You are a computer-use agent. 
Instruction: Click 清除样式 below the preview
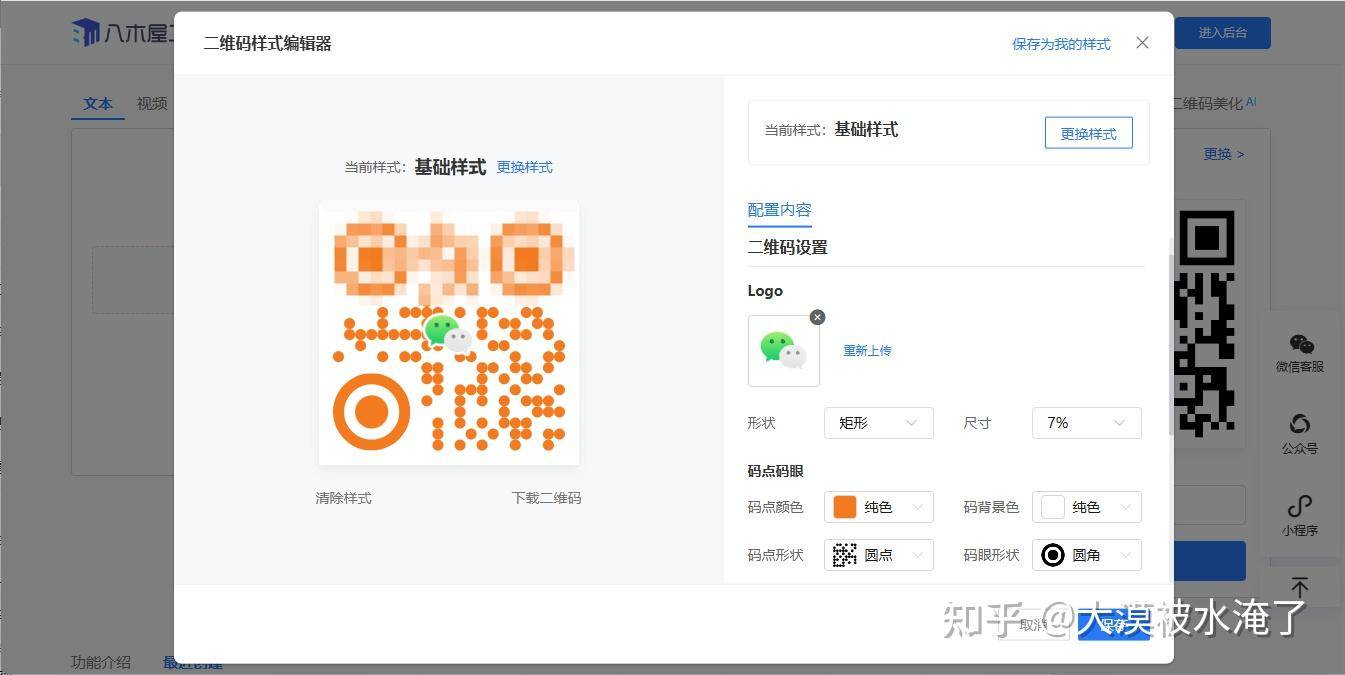click(x=343, y=498)
